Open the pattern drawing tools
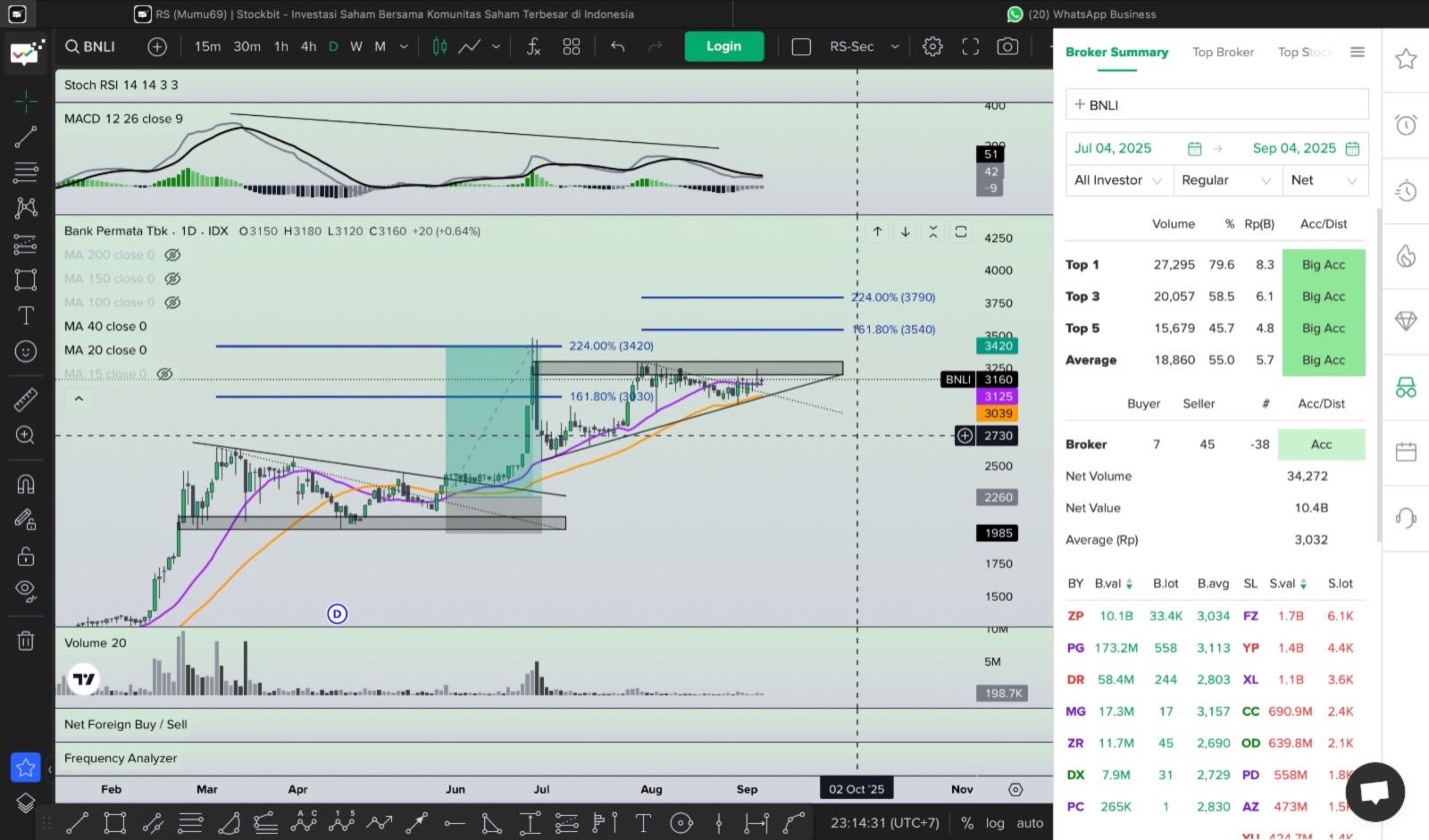 tap(26, 208)
